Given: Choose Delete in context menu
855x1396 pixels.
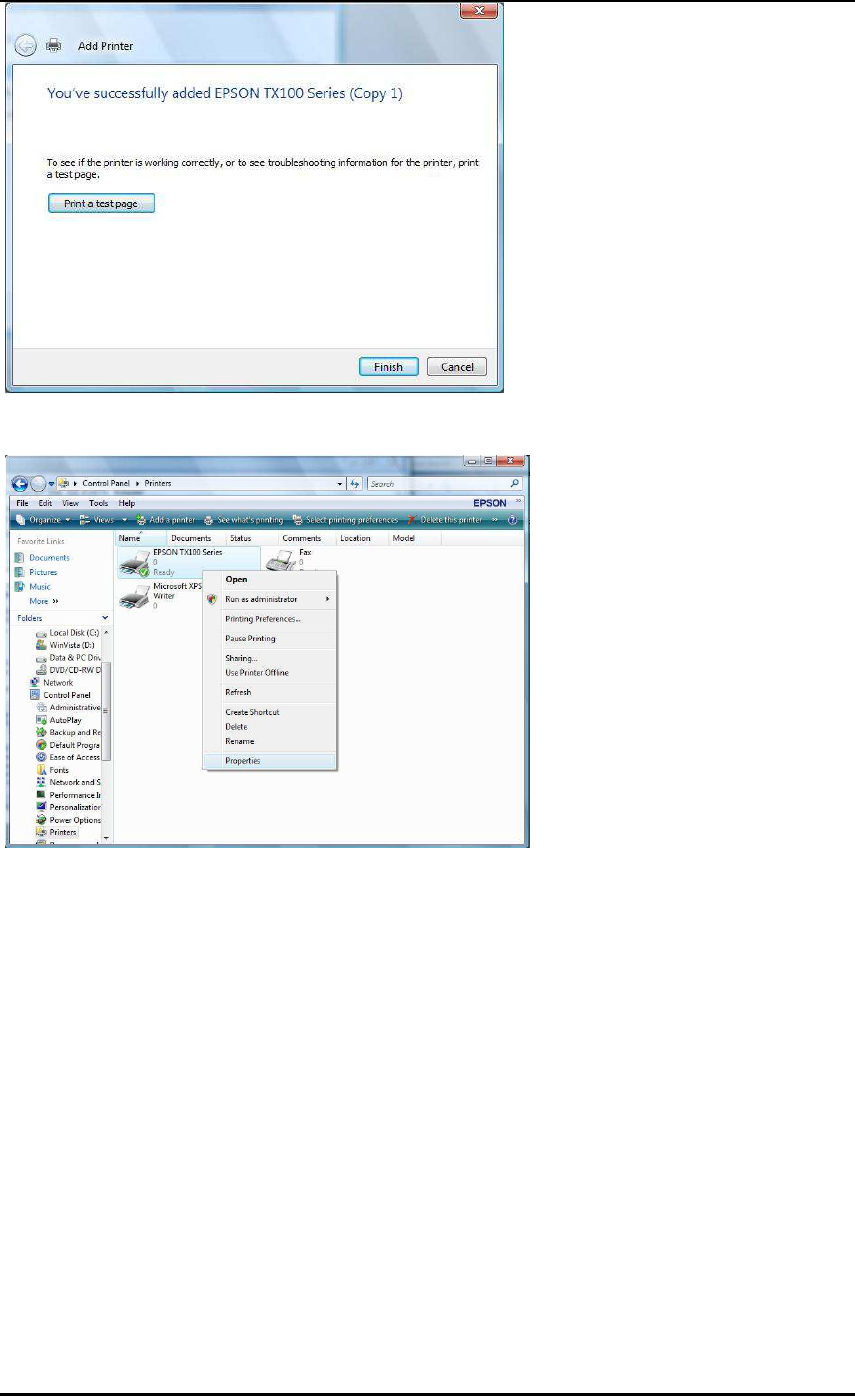Looking at the screenshot, I should click(270, 727).
